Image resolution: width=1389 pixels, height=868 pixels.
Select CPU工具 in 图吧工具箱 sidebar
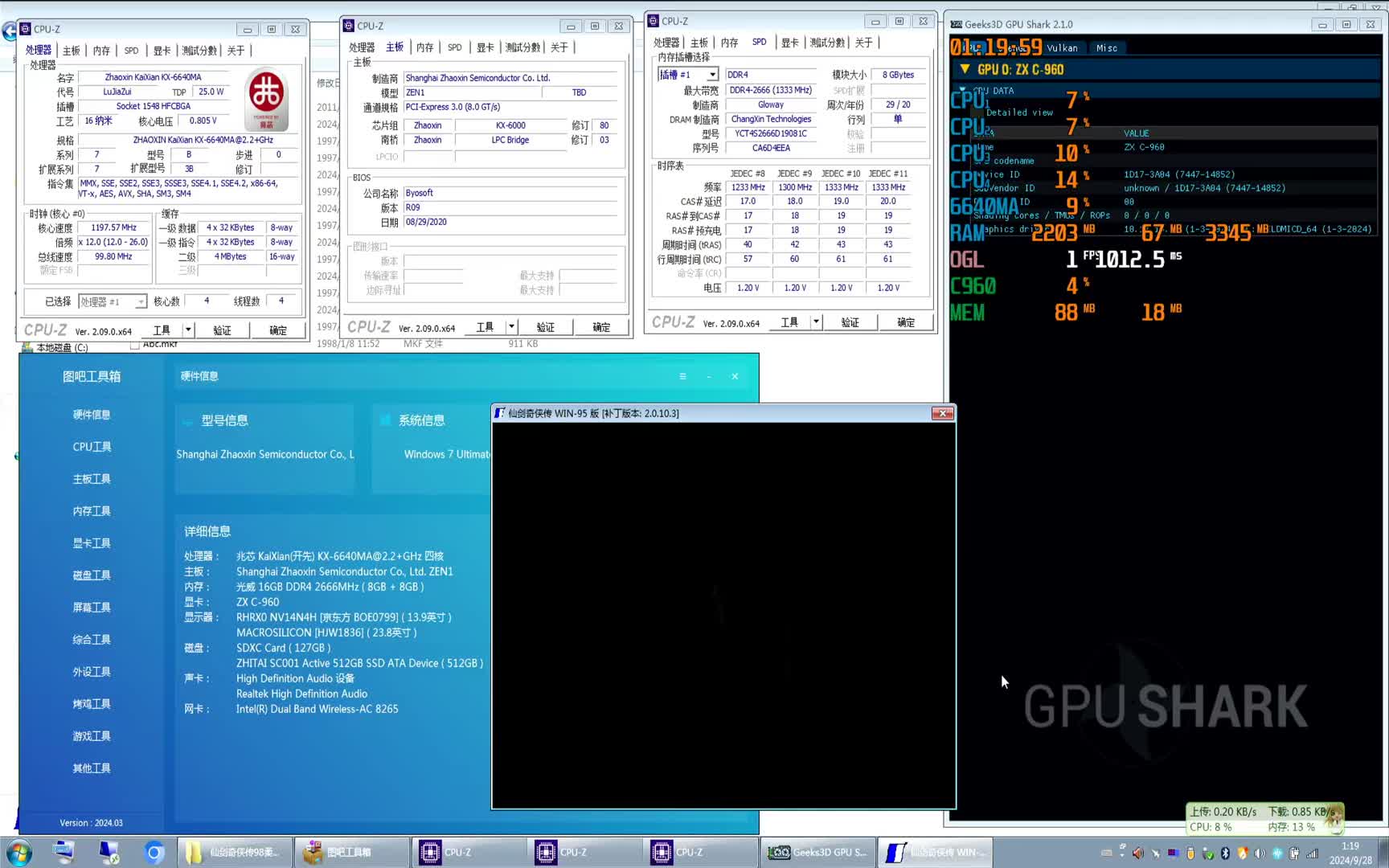(x=92, y=447)
